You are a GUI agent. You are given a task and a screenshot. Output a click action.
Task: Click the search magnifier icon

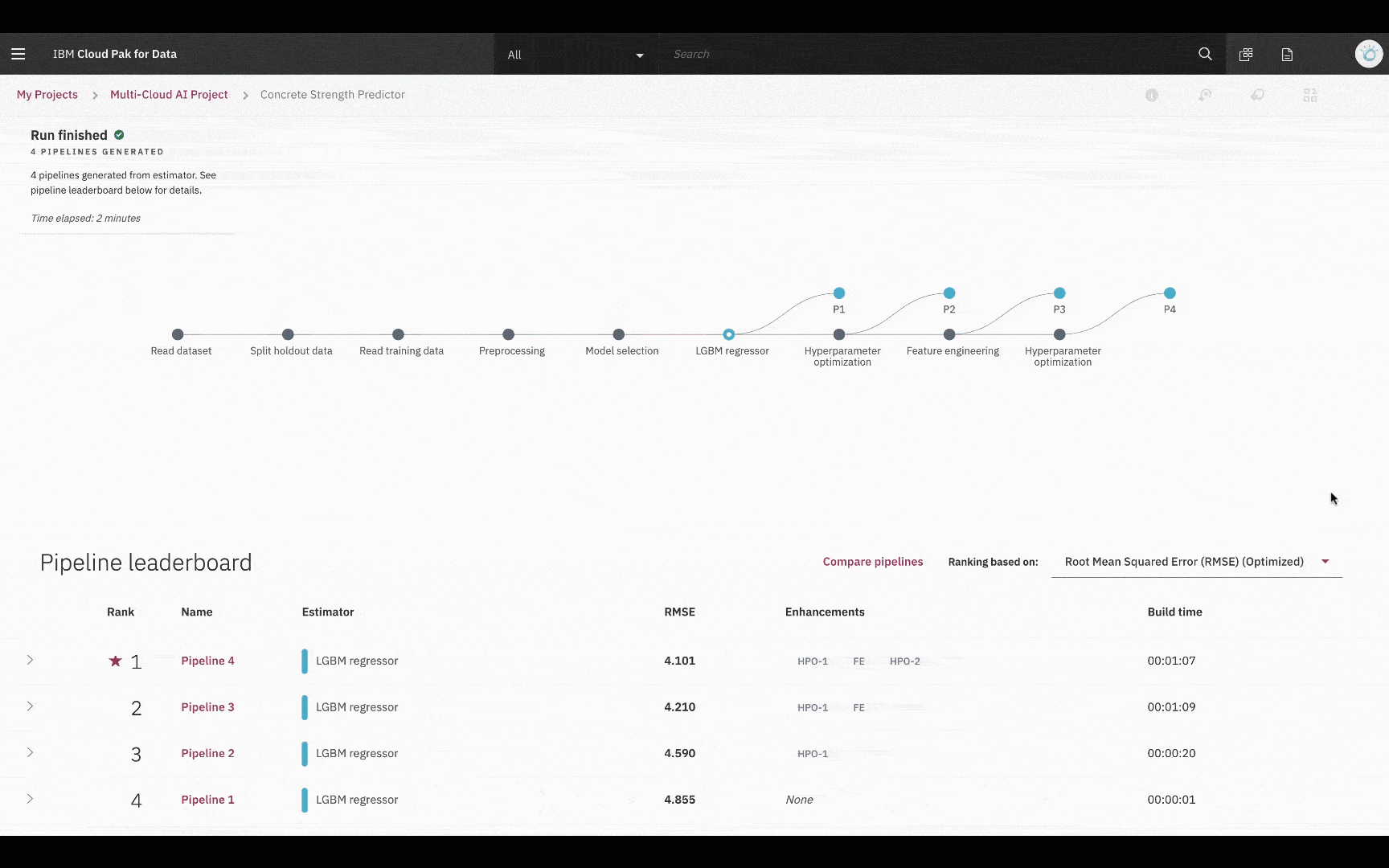pyautogui.click(x=1205, y=54)
